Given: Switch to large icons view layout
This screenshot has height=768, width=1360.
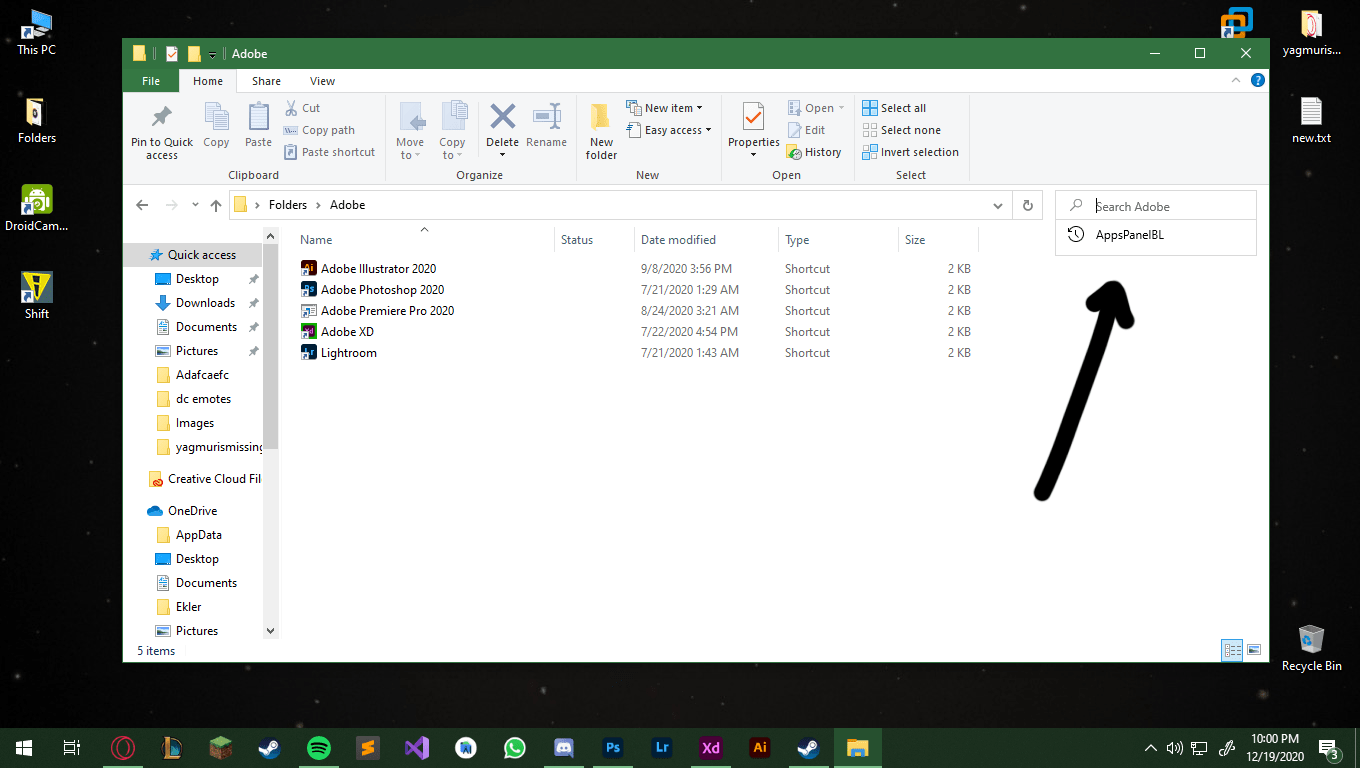Looking at the screenshot, I should (x=1253, y=650).
